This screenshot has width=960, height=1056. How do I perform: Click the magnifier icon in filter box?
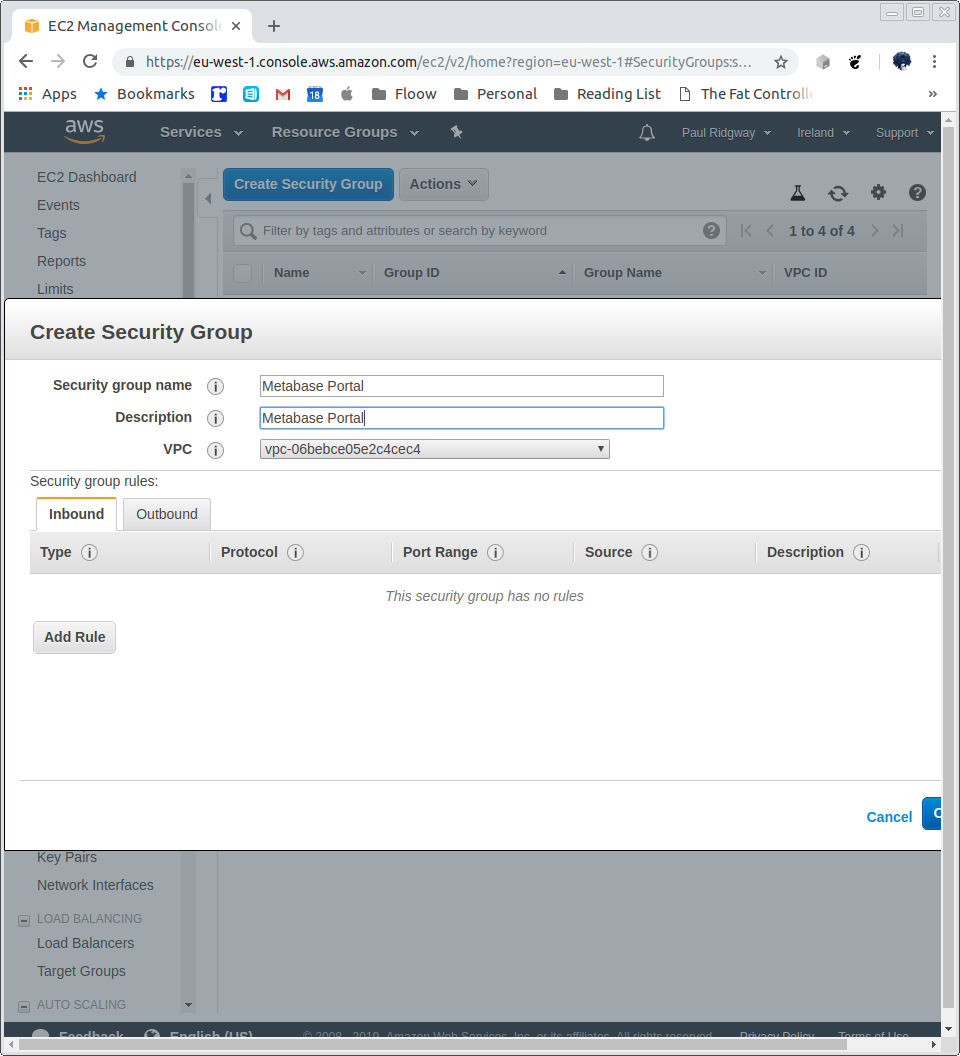click(x=248, y=231)
